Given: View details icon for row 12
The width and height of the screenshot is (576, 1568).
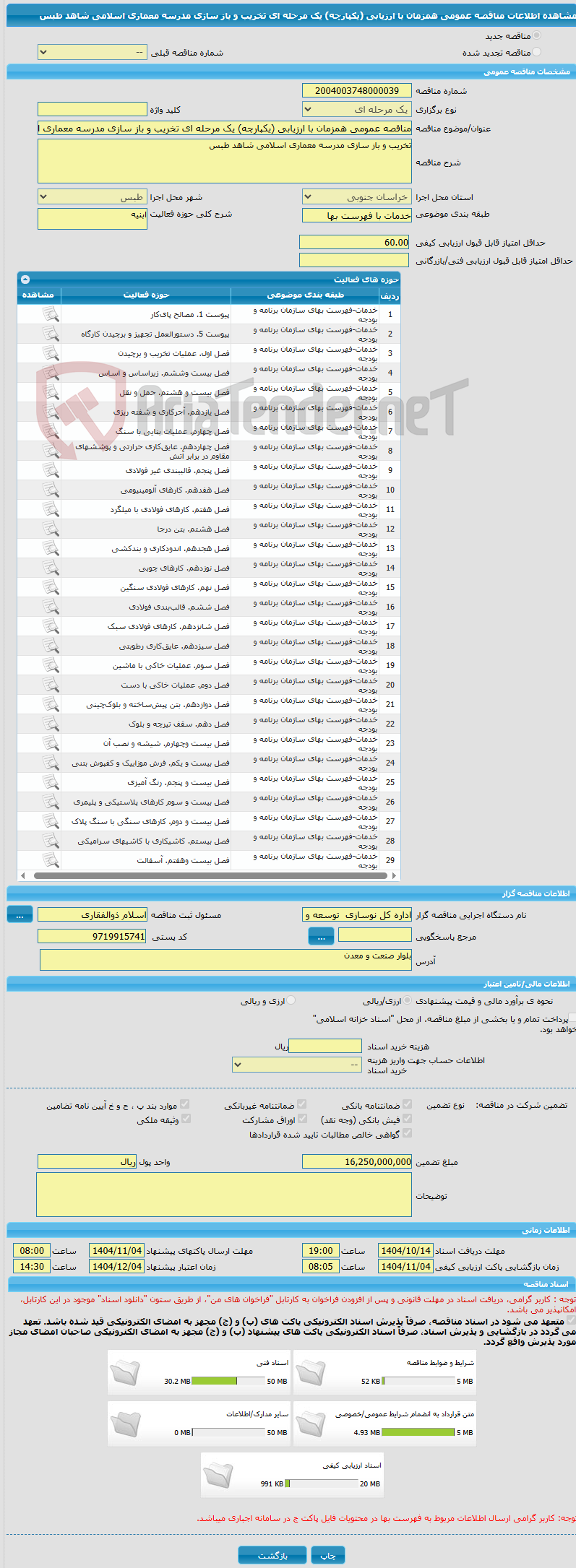Looking at the screenshot, I should click(50, 529).
